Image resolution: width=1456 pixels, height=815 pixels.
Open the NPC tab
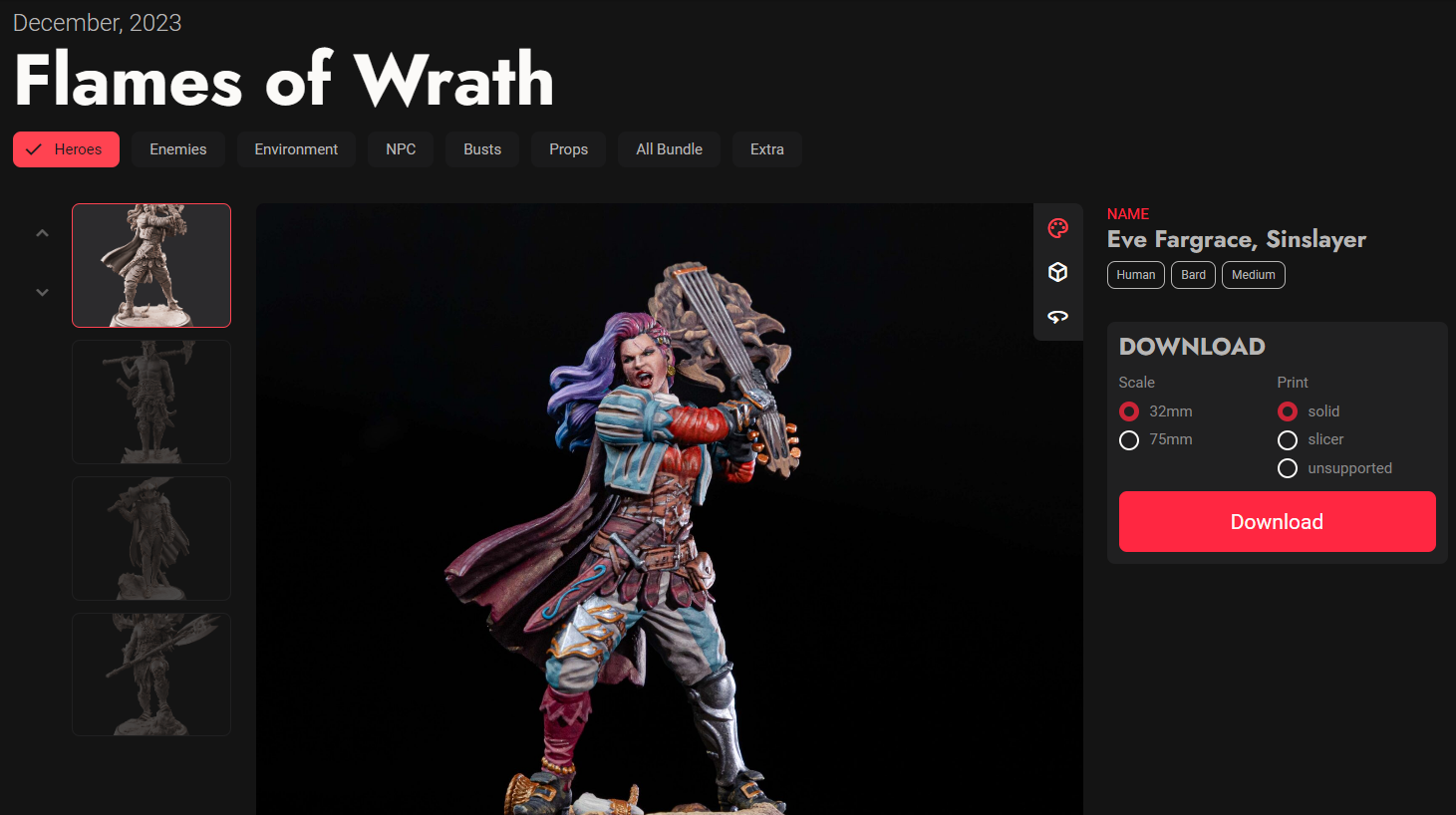click(x=401, y=149)
